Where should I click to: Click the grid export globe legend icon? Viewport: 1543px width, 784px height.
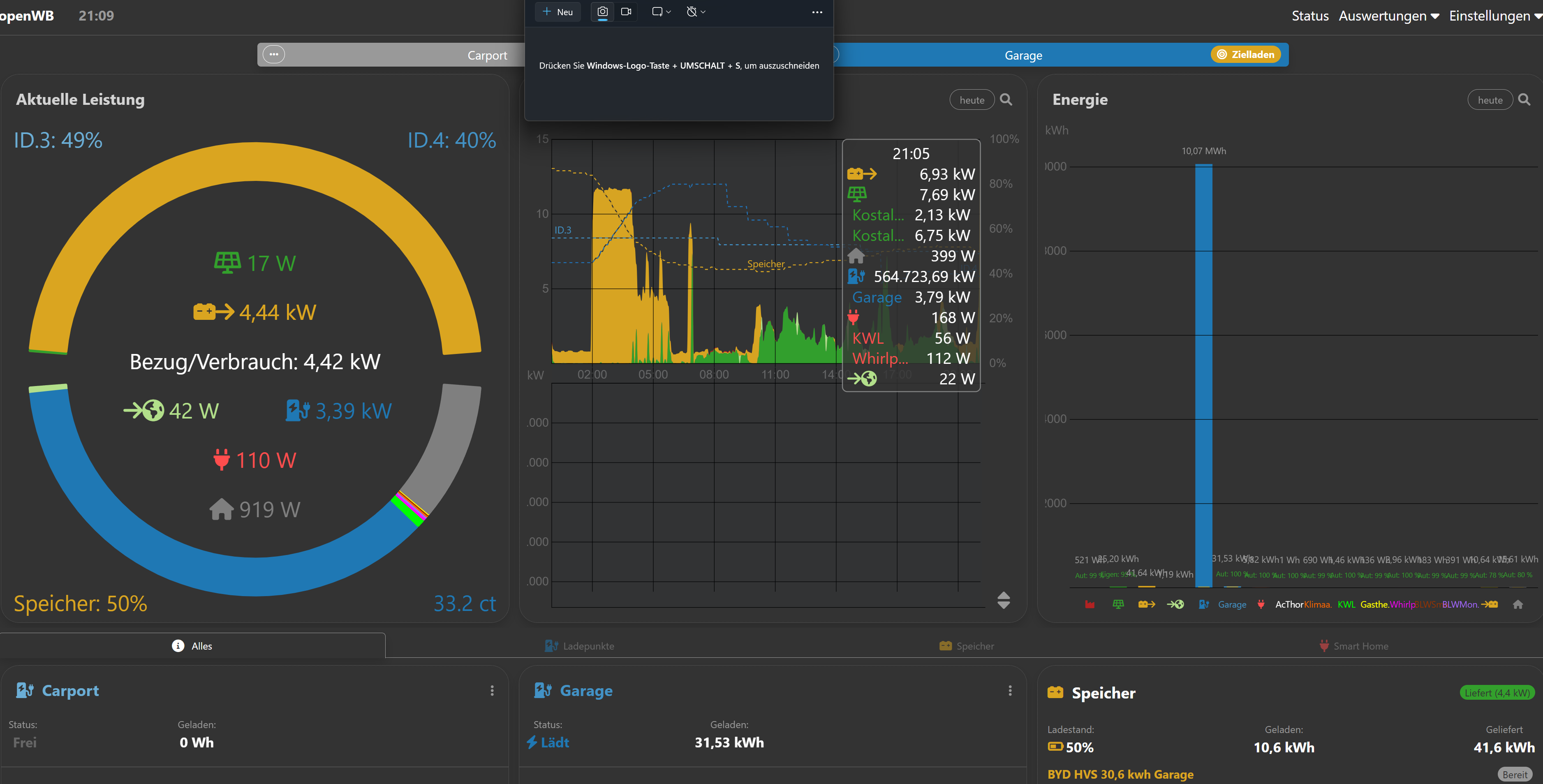(1175, 604)
